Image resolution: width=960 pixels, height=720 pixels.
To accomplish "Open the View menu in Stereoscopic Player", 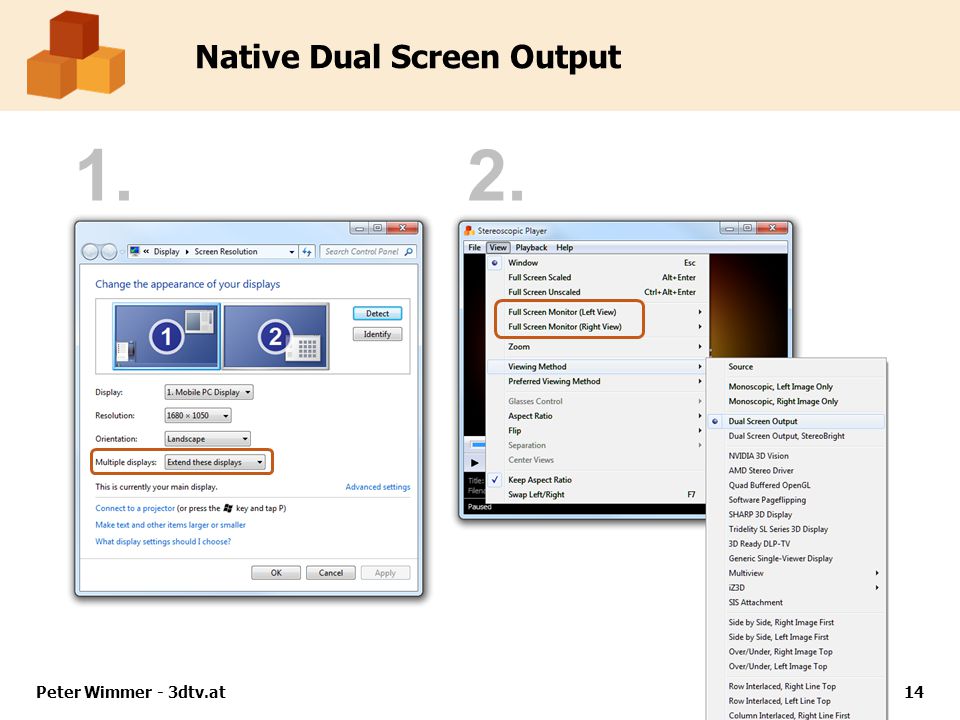I will [x=498, y=247].
